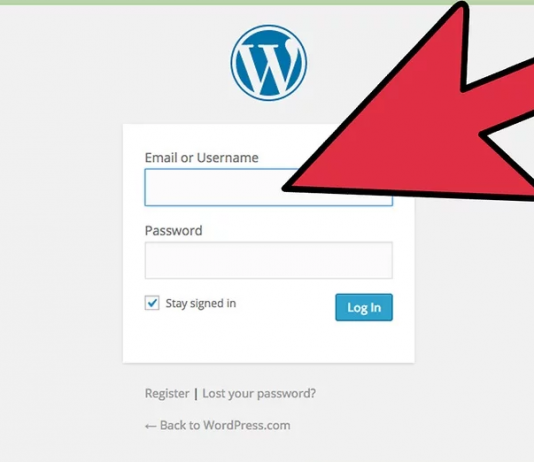Click the blue checkmark in the checkbox
This screenshot has width=534, height=462.
[152, 302]
